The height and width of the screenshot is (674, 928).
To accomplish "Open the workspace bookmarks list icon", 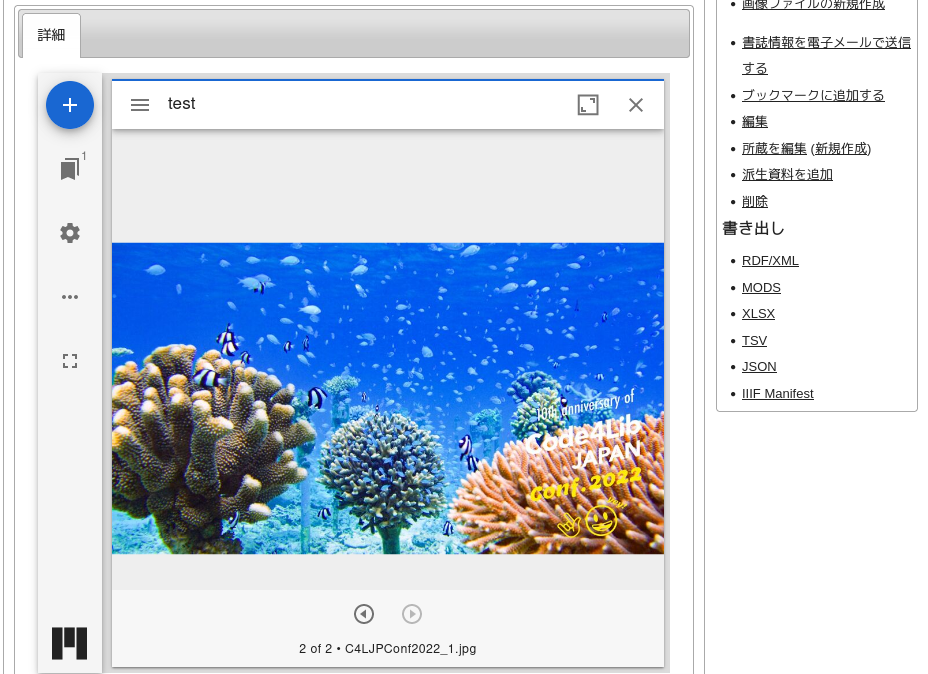I will point(70,169).
